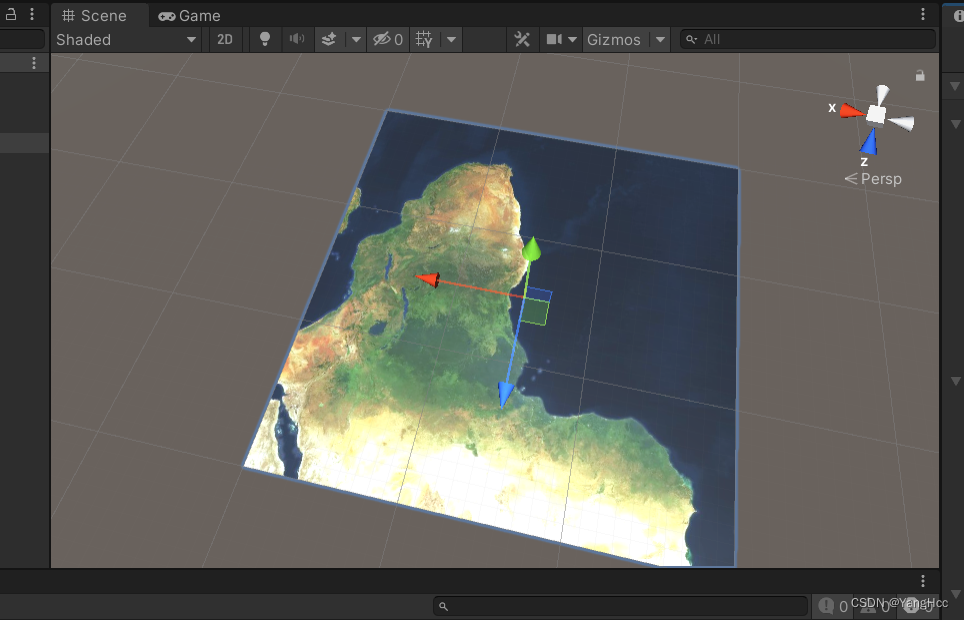
Task: Click the grid visibility icon
Action: coord(424,39)
